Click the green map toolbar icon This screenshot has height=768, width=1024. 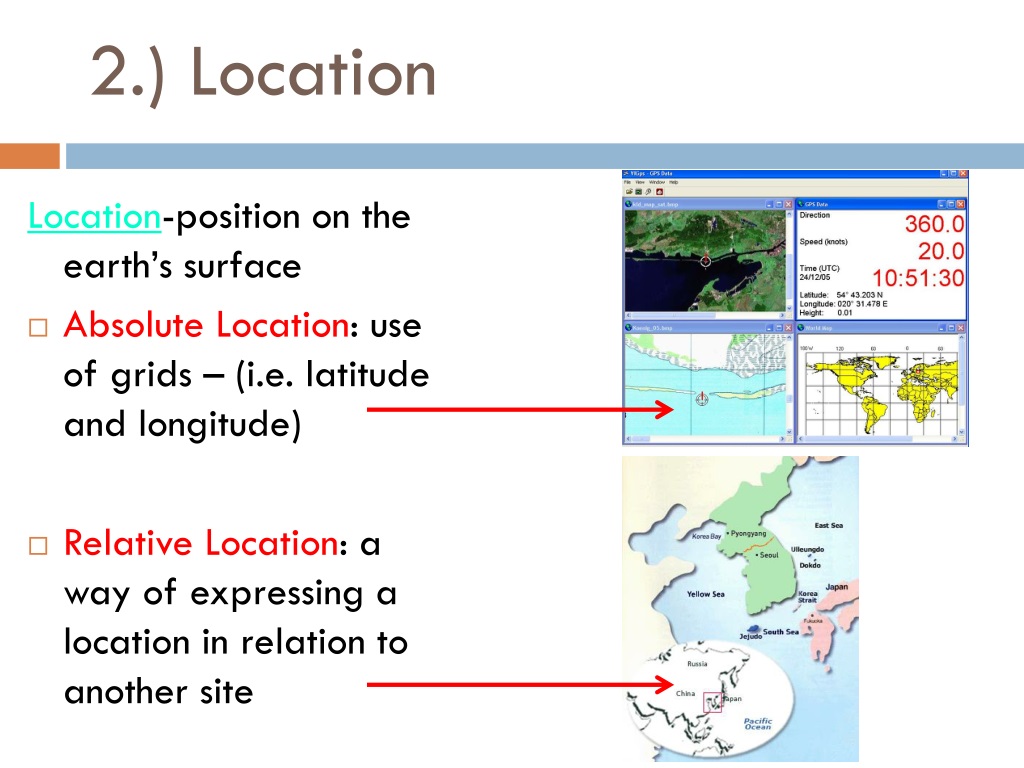(639, 192)
